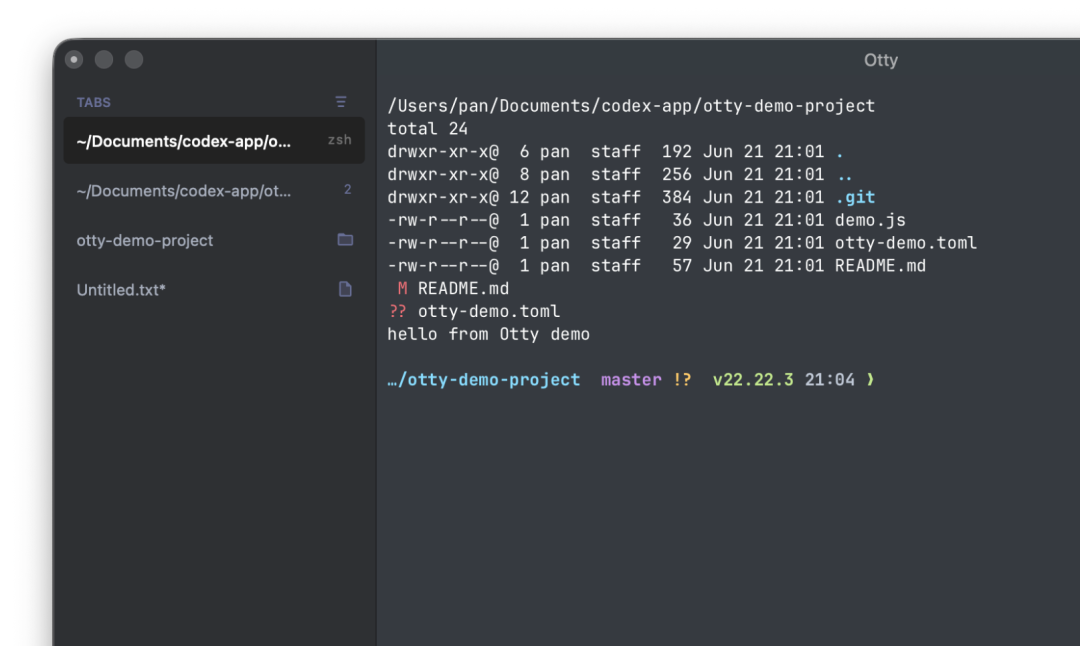The width and height of the screenshot is (1080, 646).
Task: Click the Otty window title
Action: (x=880, y=60)
